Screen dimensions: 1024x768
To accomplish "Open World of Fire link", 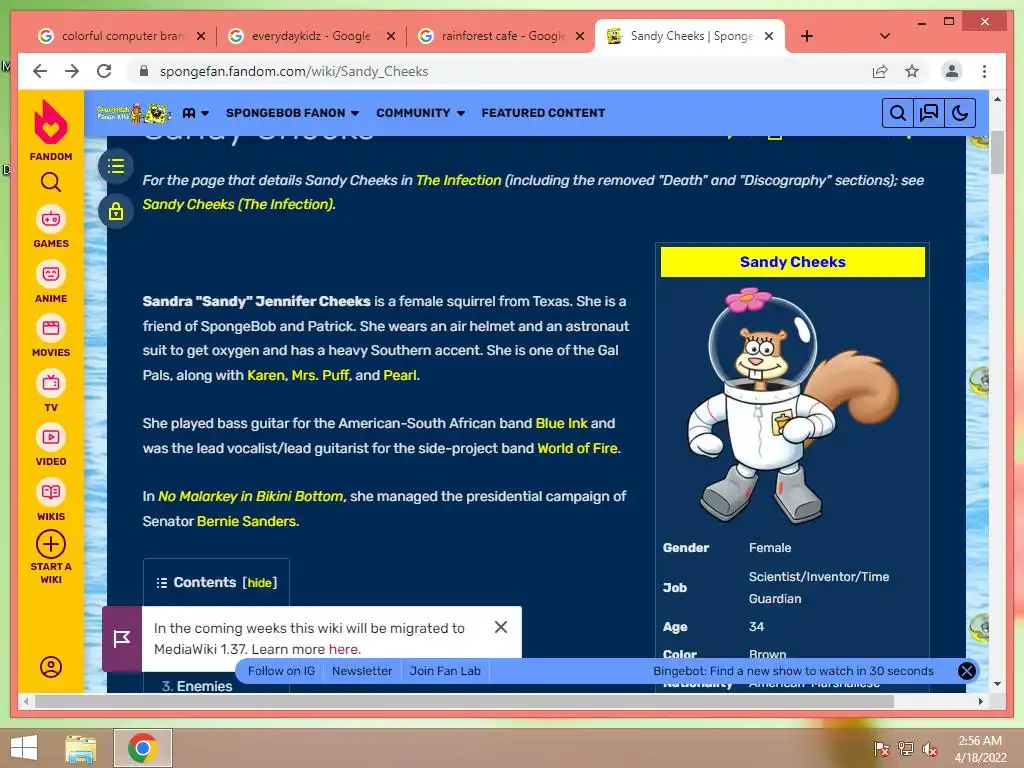I will click(577, 449).
